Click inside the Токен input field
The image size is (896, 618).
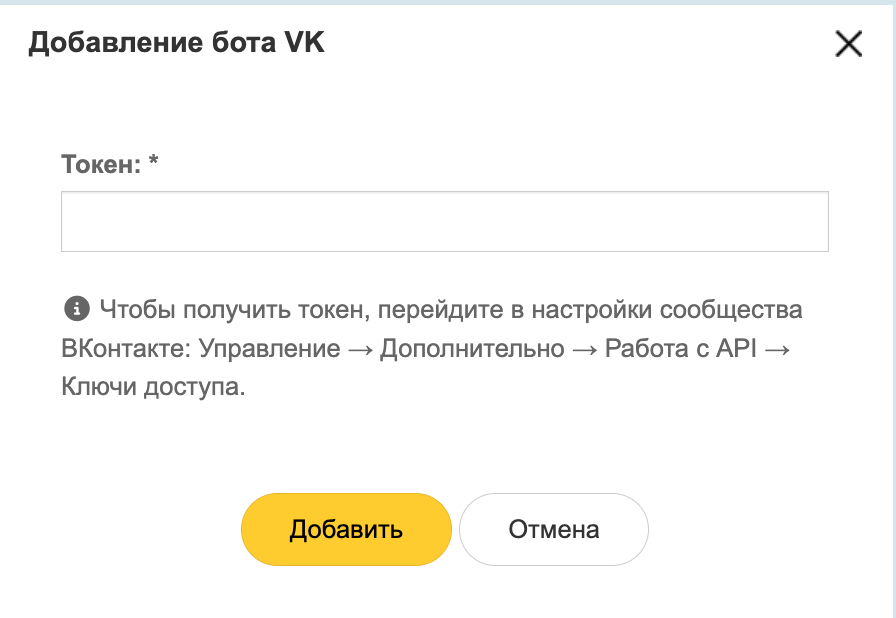(x=445, y=221)
